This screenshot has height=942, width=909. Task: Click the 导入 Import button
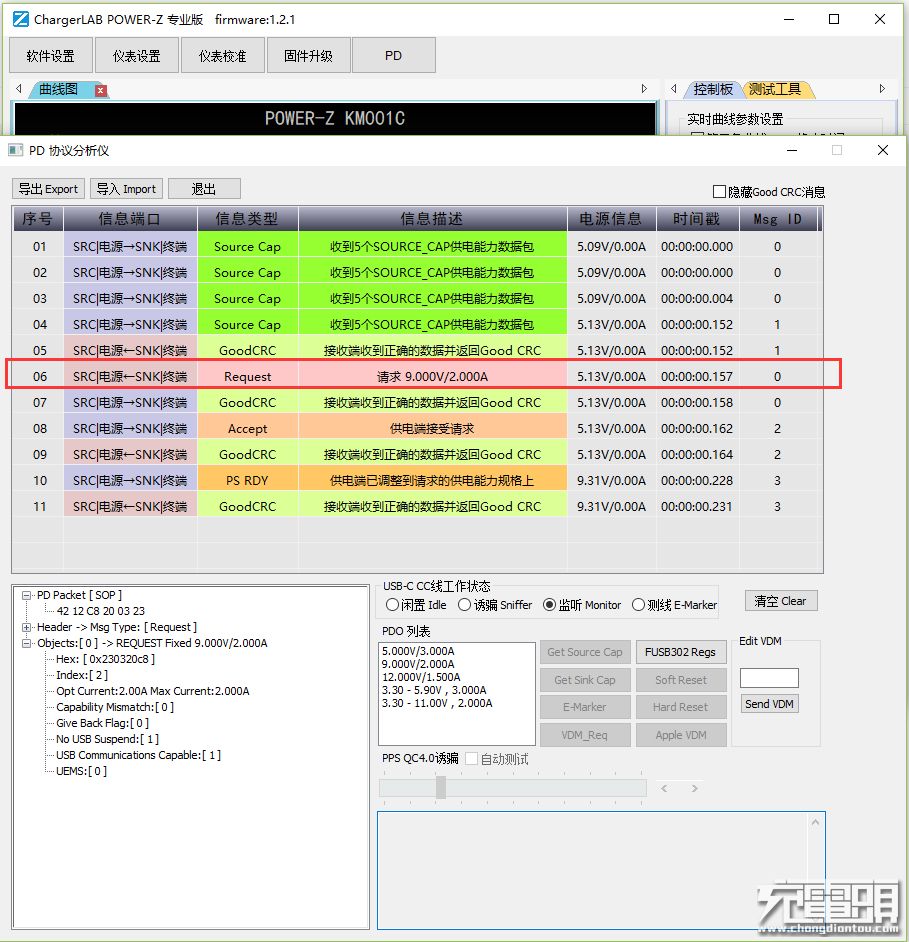[127, 189]
